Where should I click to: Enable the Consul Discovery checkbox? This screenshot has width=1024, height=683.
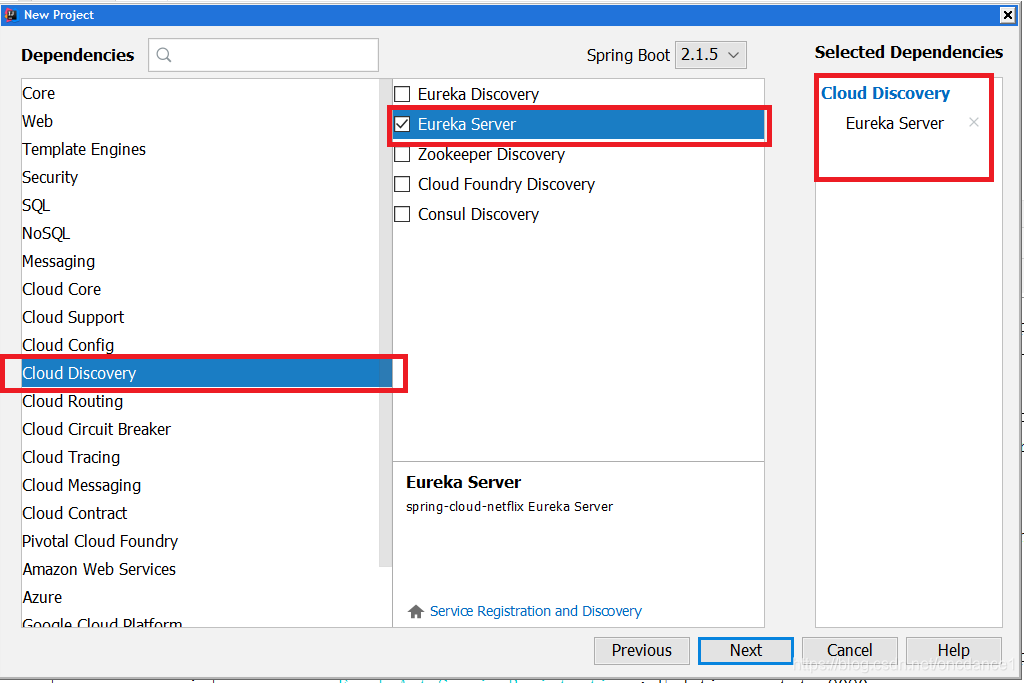coord(402,214)
